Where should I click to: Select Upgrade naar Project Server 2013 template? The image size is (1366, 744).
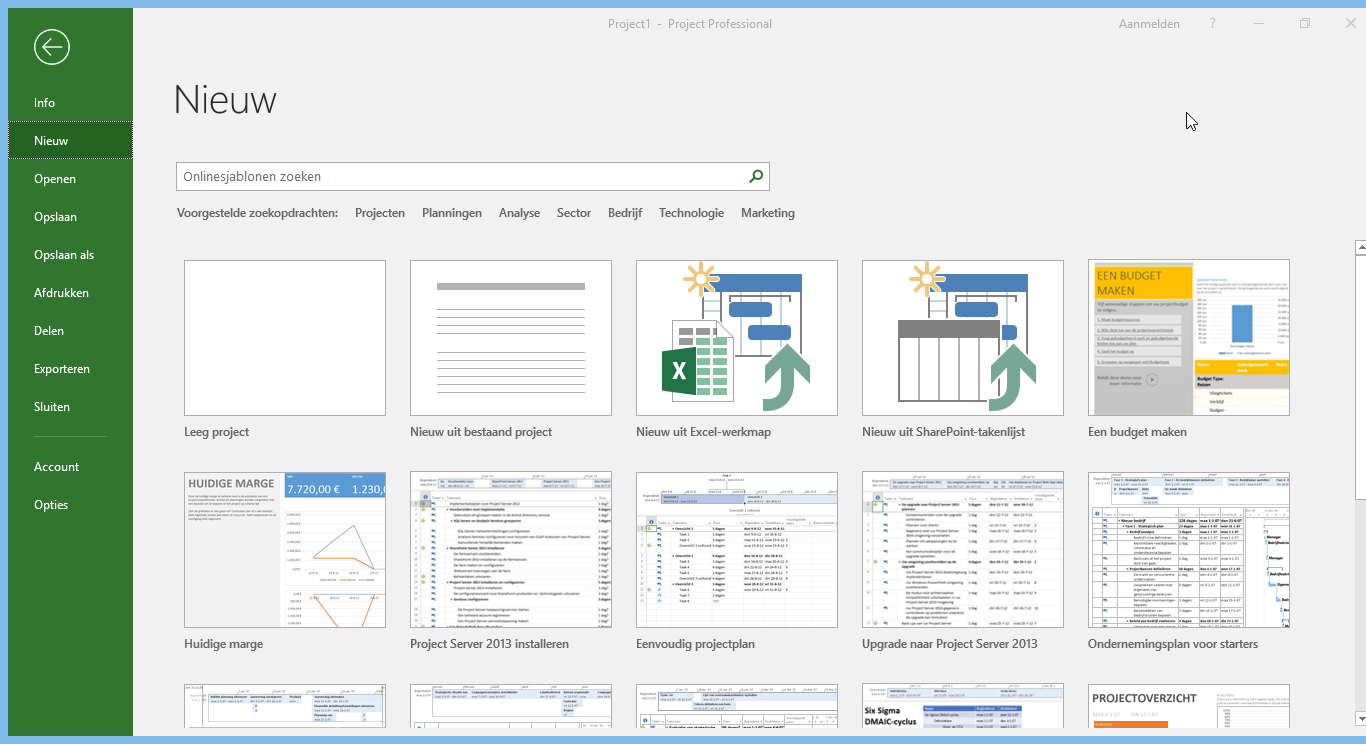coord(963,550)
